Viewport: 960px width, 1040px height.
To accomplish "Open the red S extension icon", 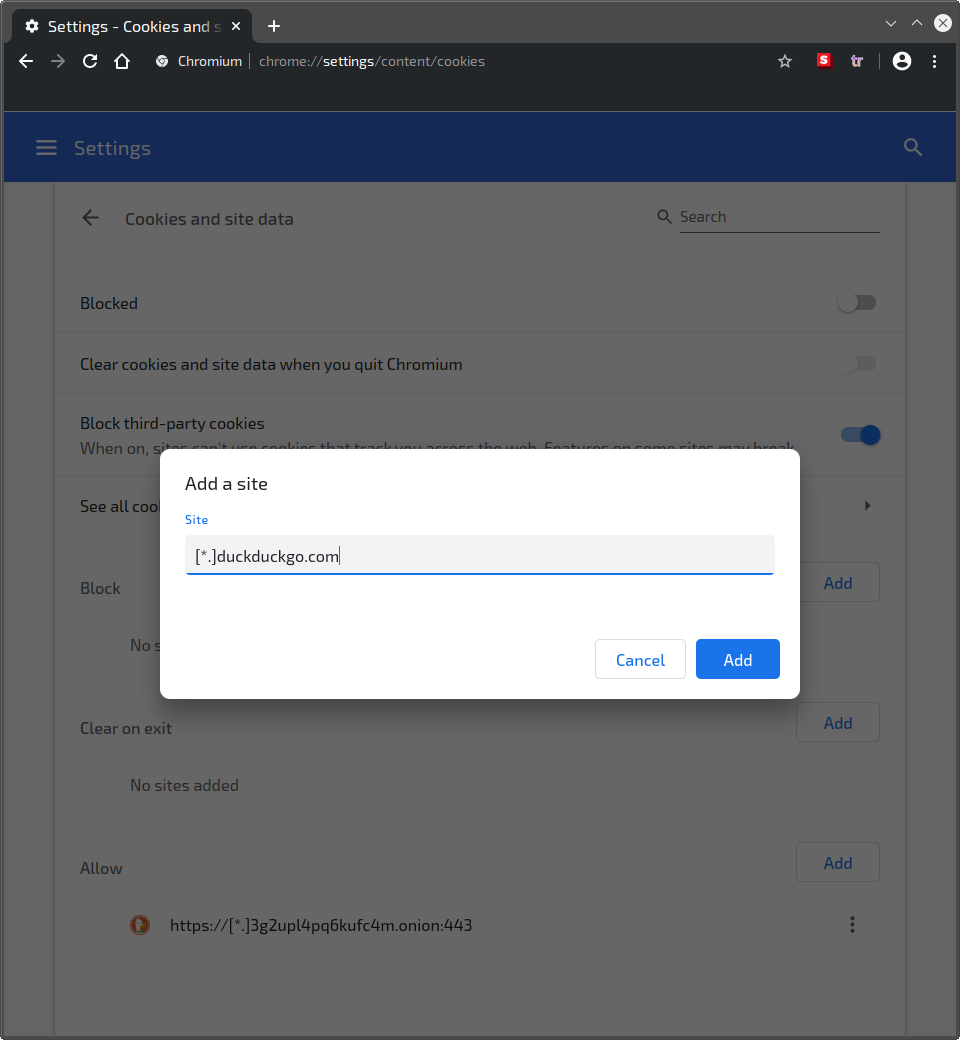I will 824,60.
